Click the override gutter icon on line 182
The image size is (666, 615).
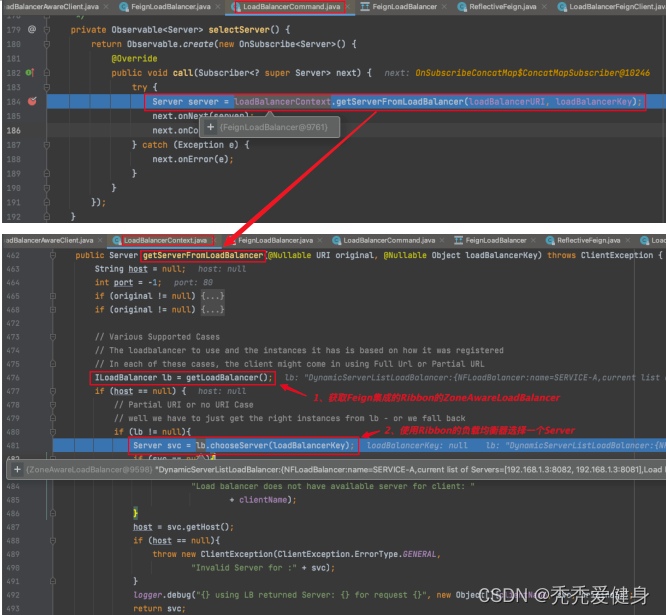coord(30,73)
